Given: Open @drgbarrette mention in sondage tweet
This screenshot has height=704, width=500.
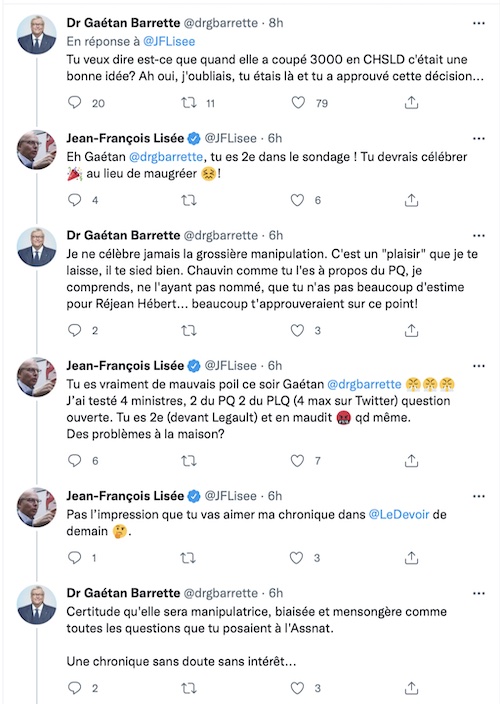Looking at the screenshot, I should 166,157.
